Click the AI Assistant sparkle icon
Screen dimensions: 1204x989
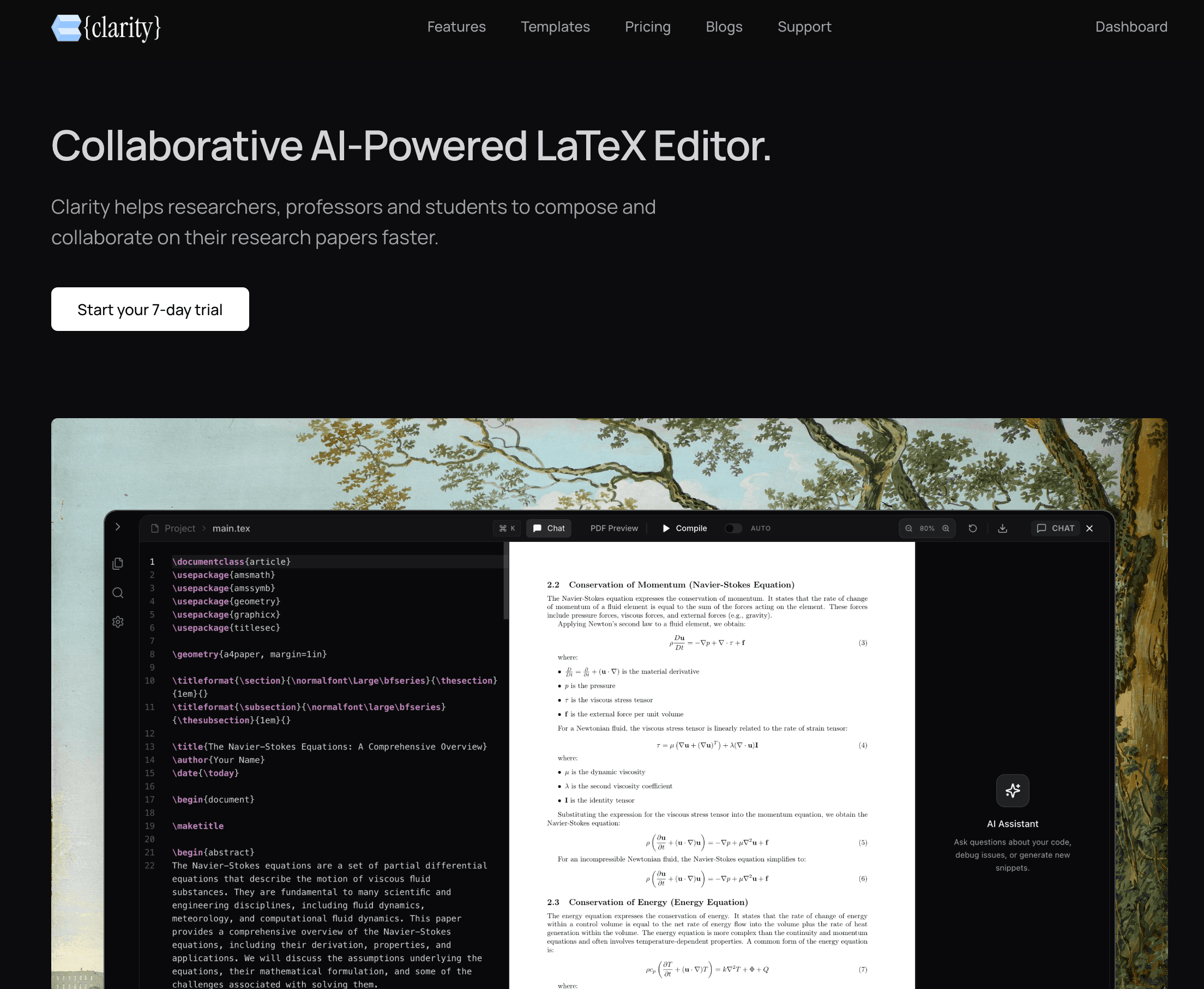pos(1013,791)
